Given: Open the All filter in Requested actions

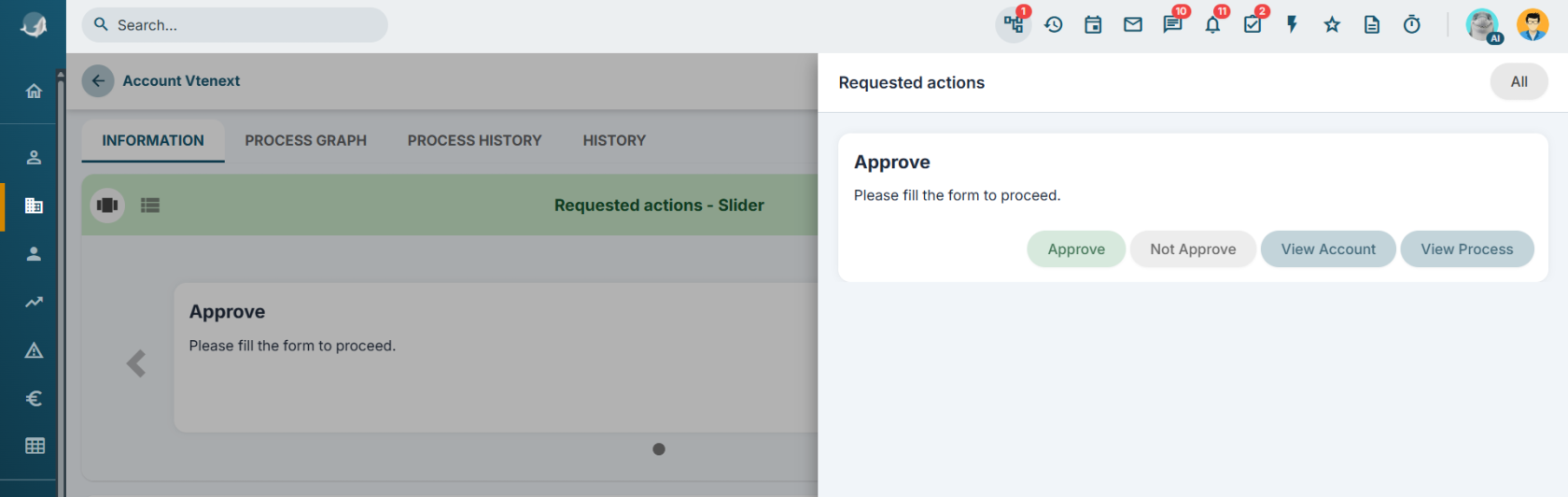Looking at the screenshot, I should coord(1519,82).
